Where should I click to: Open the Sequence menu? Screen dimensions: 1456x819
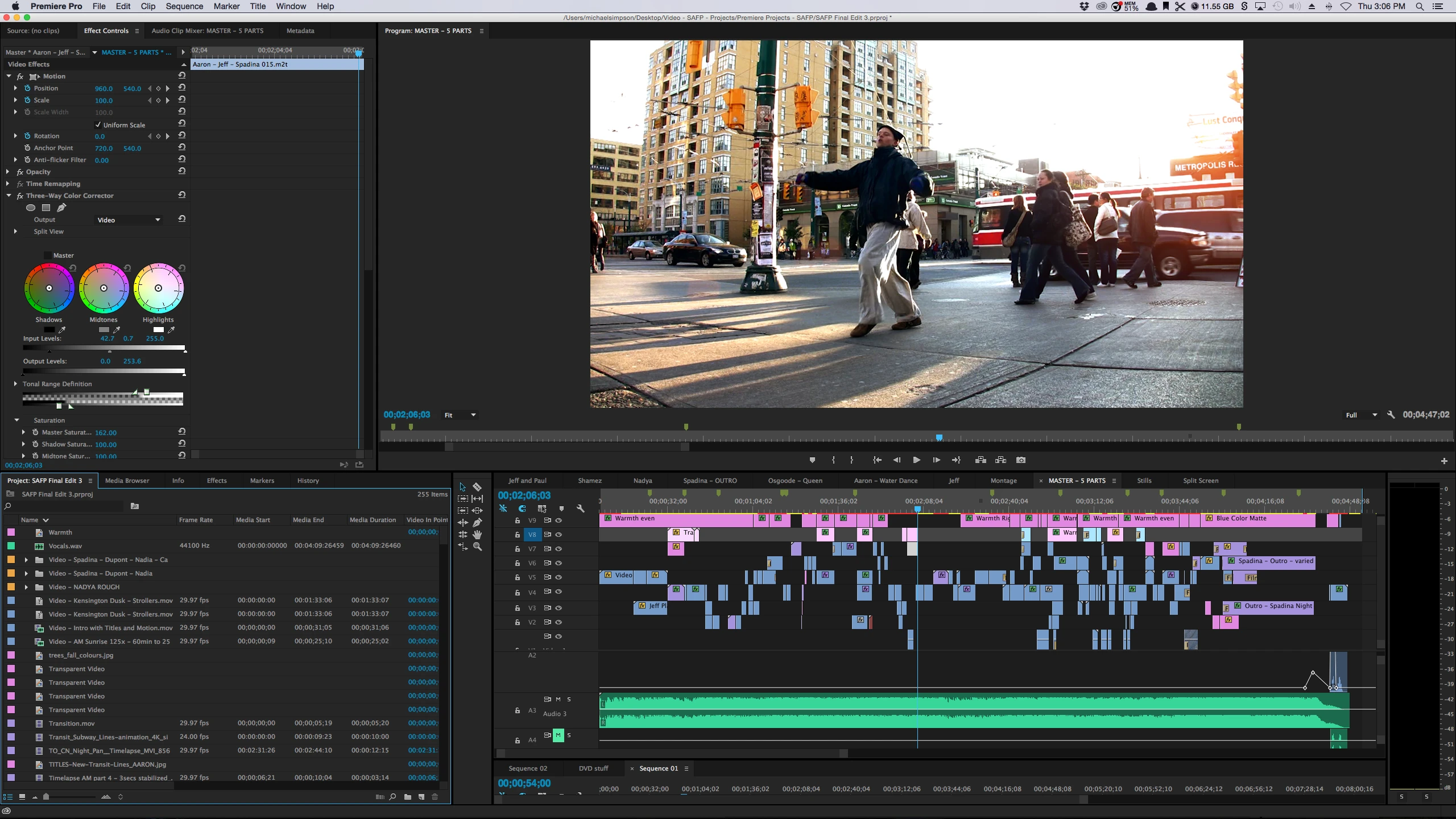coord(184,6)
